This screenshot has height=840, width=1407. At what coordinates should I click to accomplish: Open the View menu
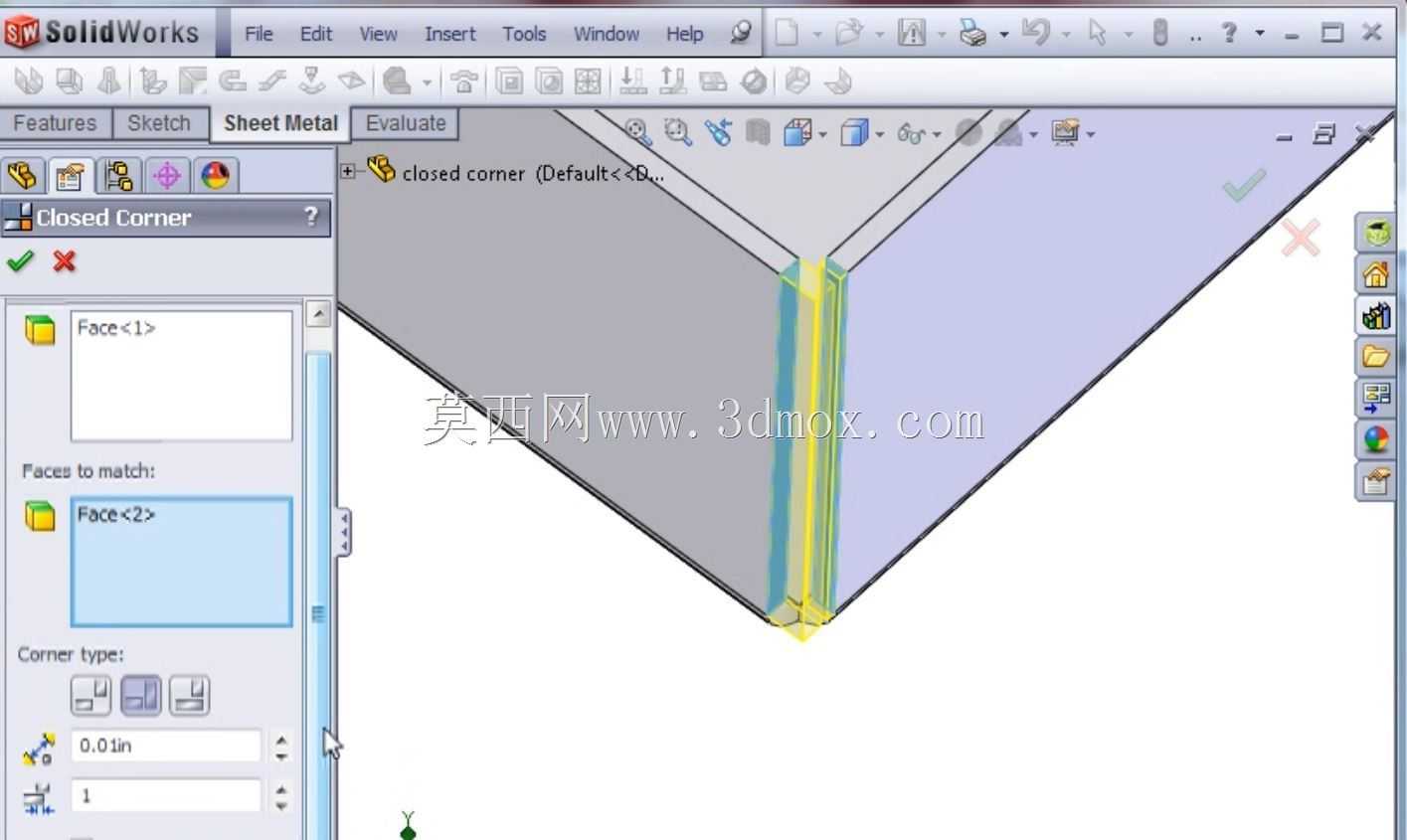[378, 34]
